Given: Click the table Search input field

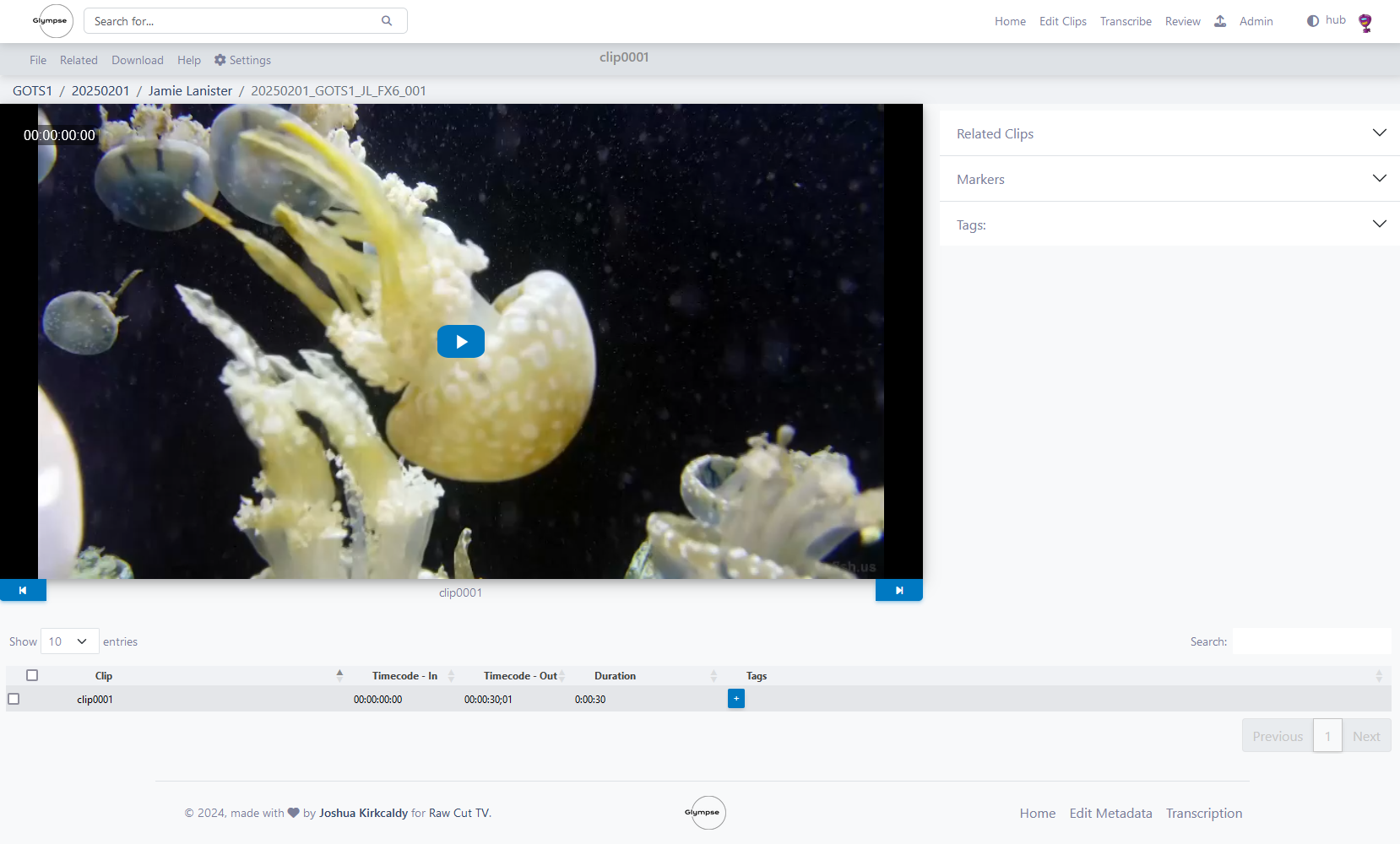Looking at the screenshot, I should click(x=1311, y=641).
